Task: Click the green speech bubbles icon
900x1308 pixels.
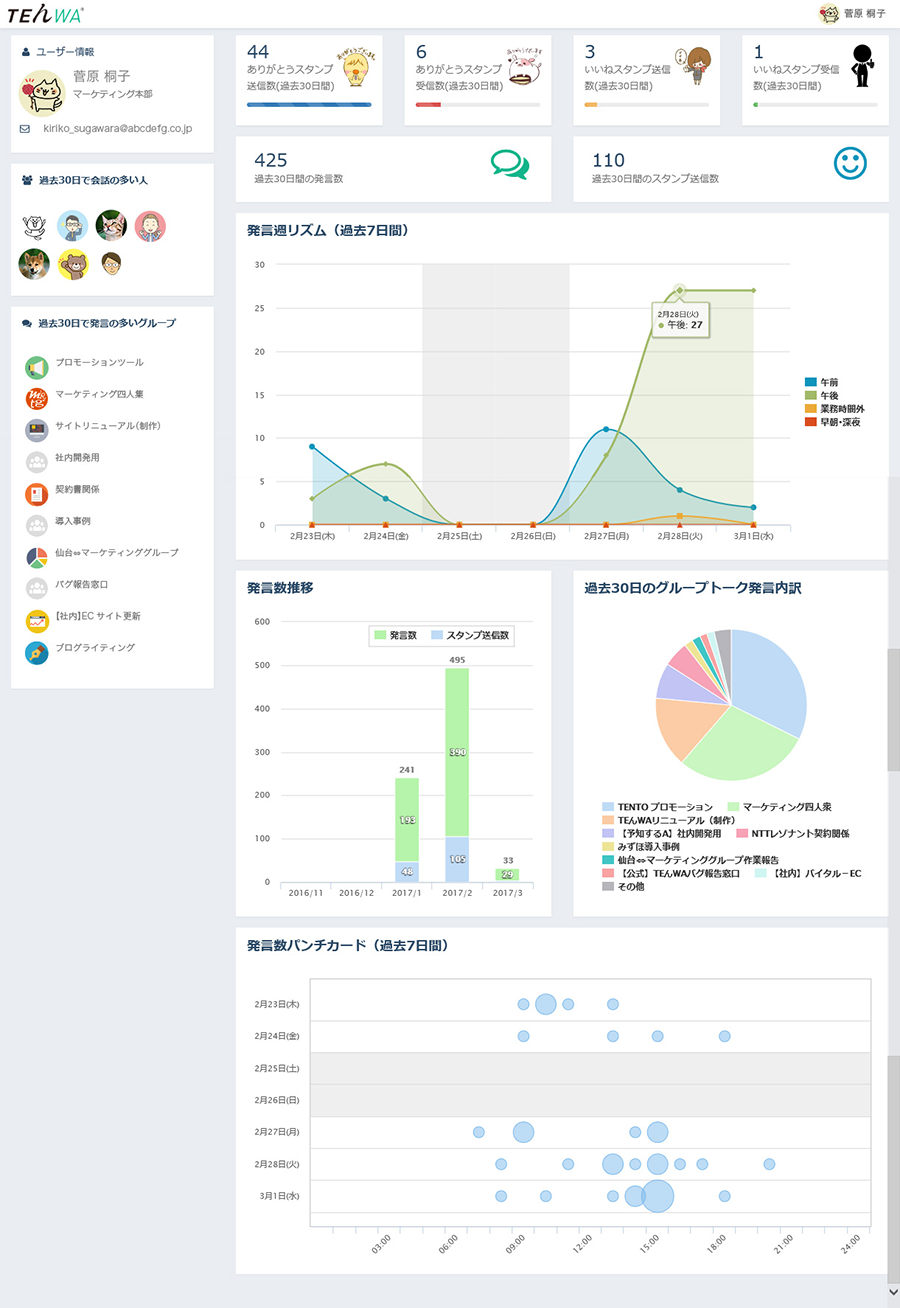Action: pyautogui.click(x=510, y=165)
